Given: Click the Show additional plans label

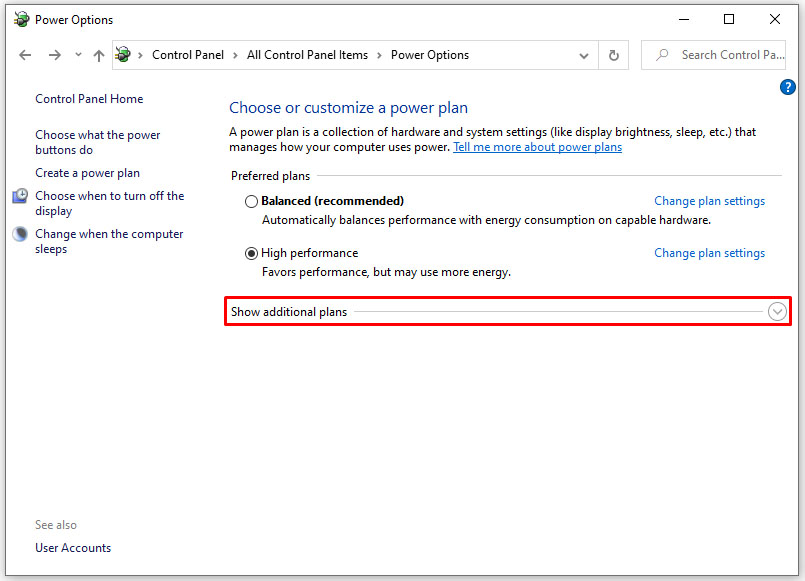Looking at the screenshot, I should (289, 312).
